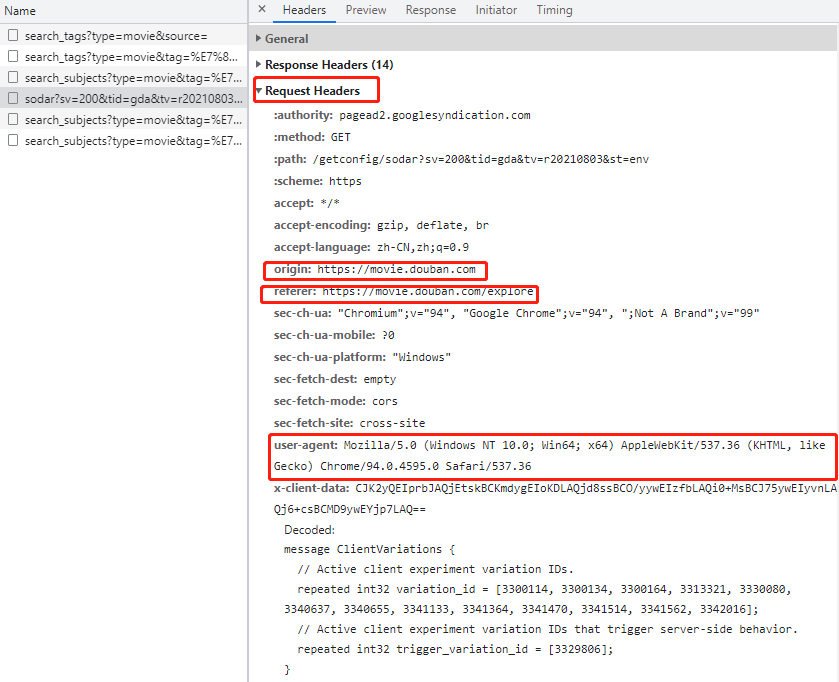Image resolution: width=839 pixels, height=682 pixels.
Task: Click the referer movie.douban.com/explore value
Action: [x=428, y=292]
